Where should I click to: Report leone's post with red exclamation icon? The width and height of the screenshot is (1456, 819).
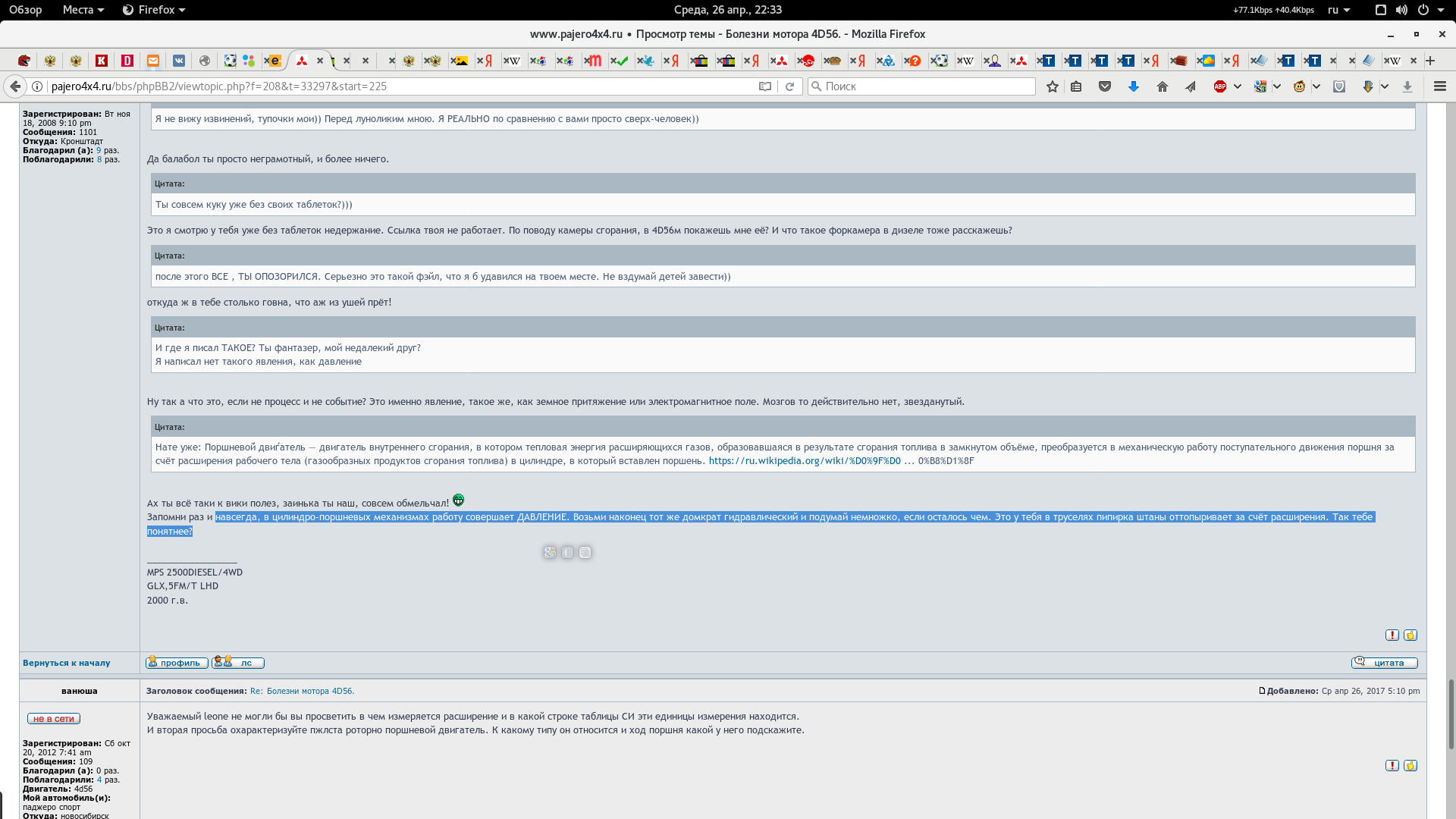(x=1392, y=635)
